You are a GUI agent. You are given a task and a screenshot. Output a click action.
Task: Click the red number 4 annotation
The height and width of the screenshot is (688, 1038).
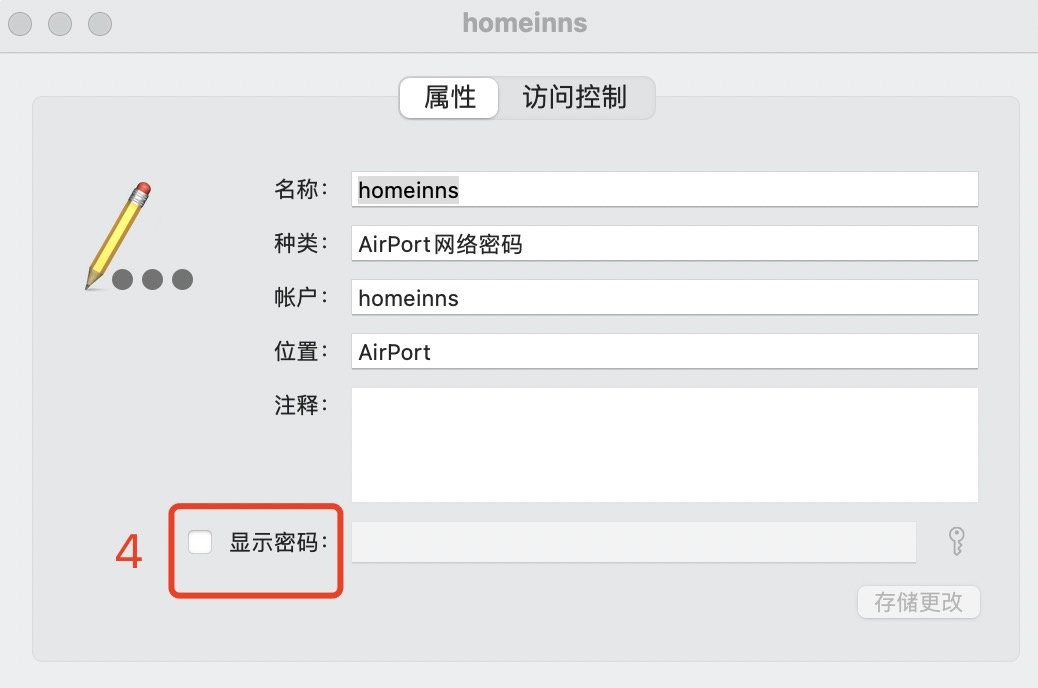(129, 552)
